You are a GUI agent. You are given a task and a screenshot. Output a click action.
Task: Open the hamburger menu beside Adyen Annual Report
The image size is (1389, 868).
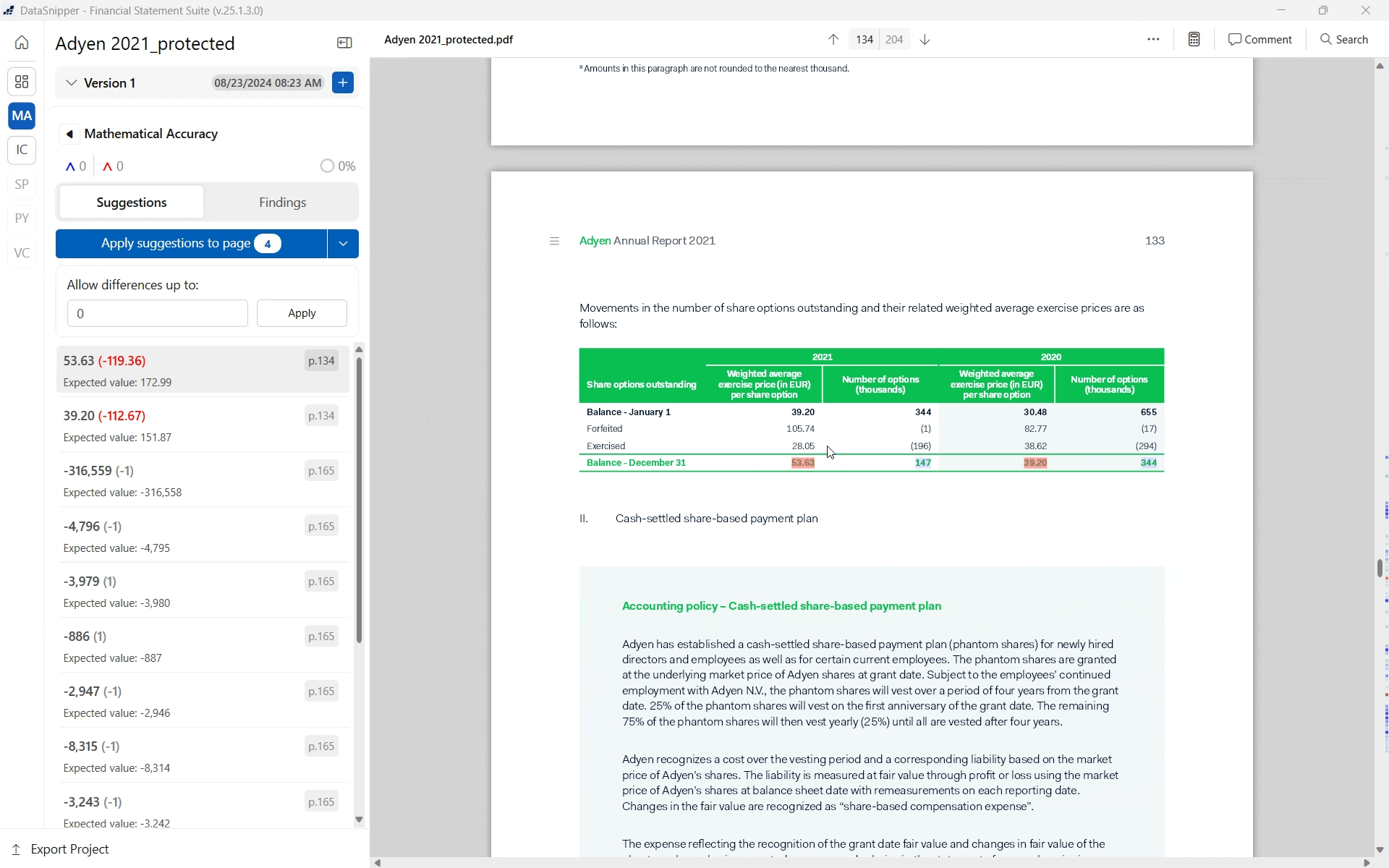[x=554, y=241]
